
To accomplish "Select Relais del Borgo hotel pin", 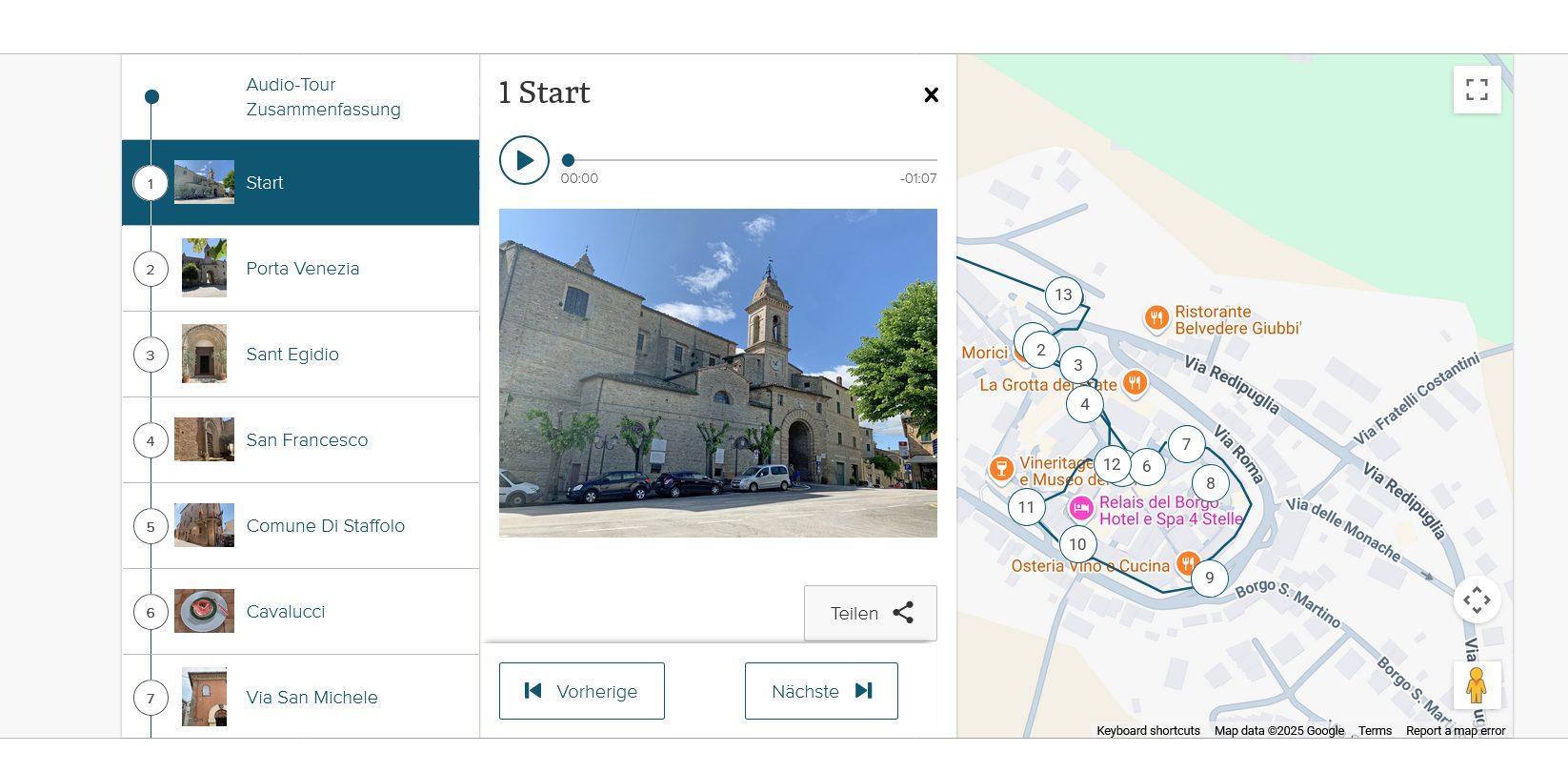I will (x=1080, y=508).
